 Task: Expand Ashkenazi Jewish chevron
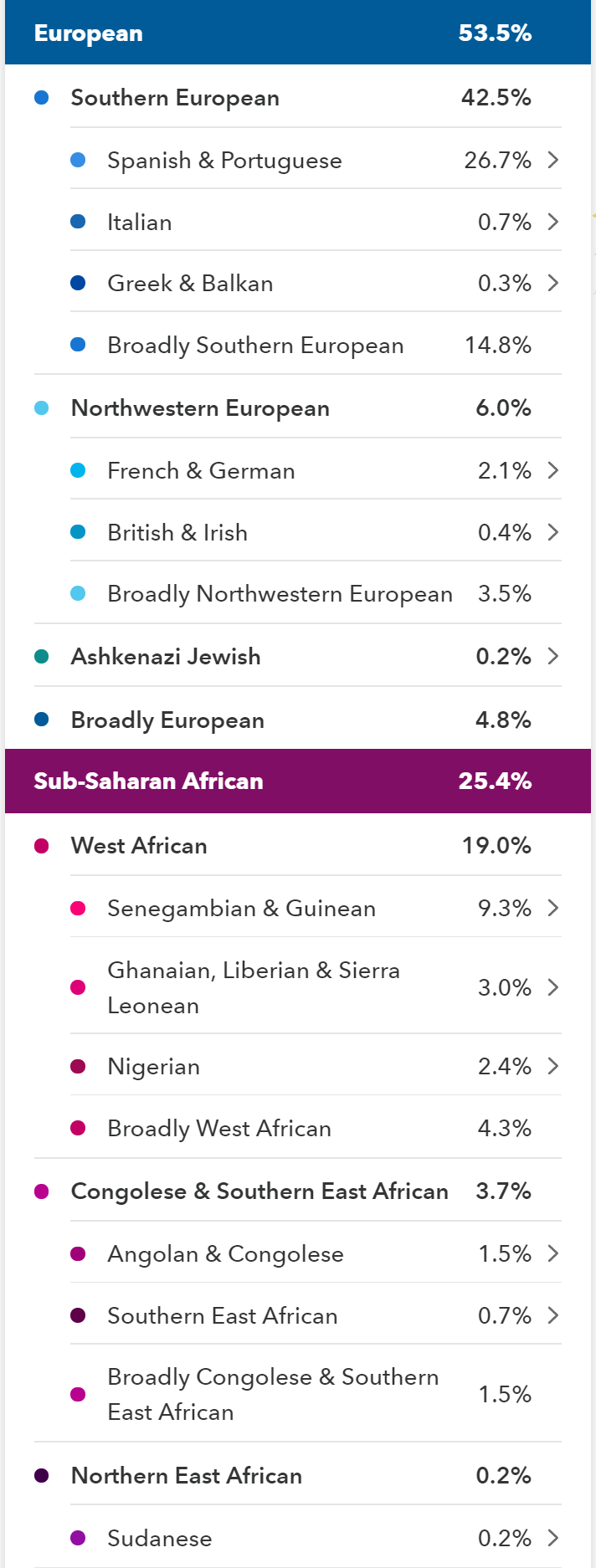(x=552, y=656)
